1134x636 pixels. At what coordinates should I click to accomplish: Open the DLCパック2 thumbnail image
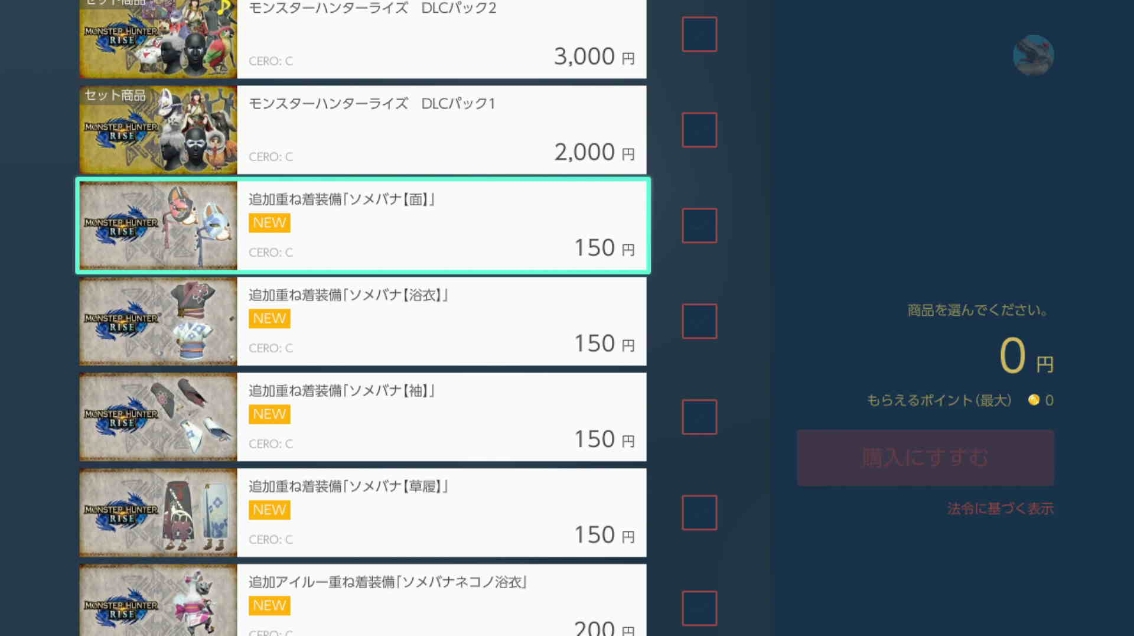[158, 38]
